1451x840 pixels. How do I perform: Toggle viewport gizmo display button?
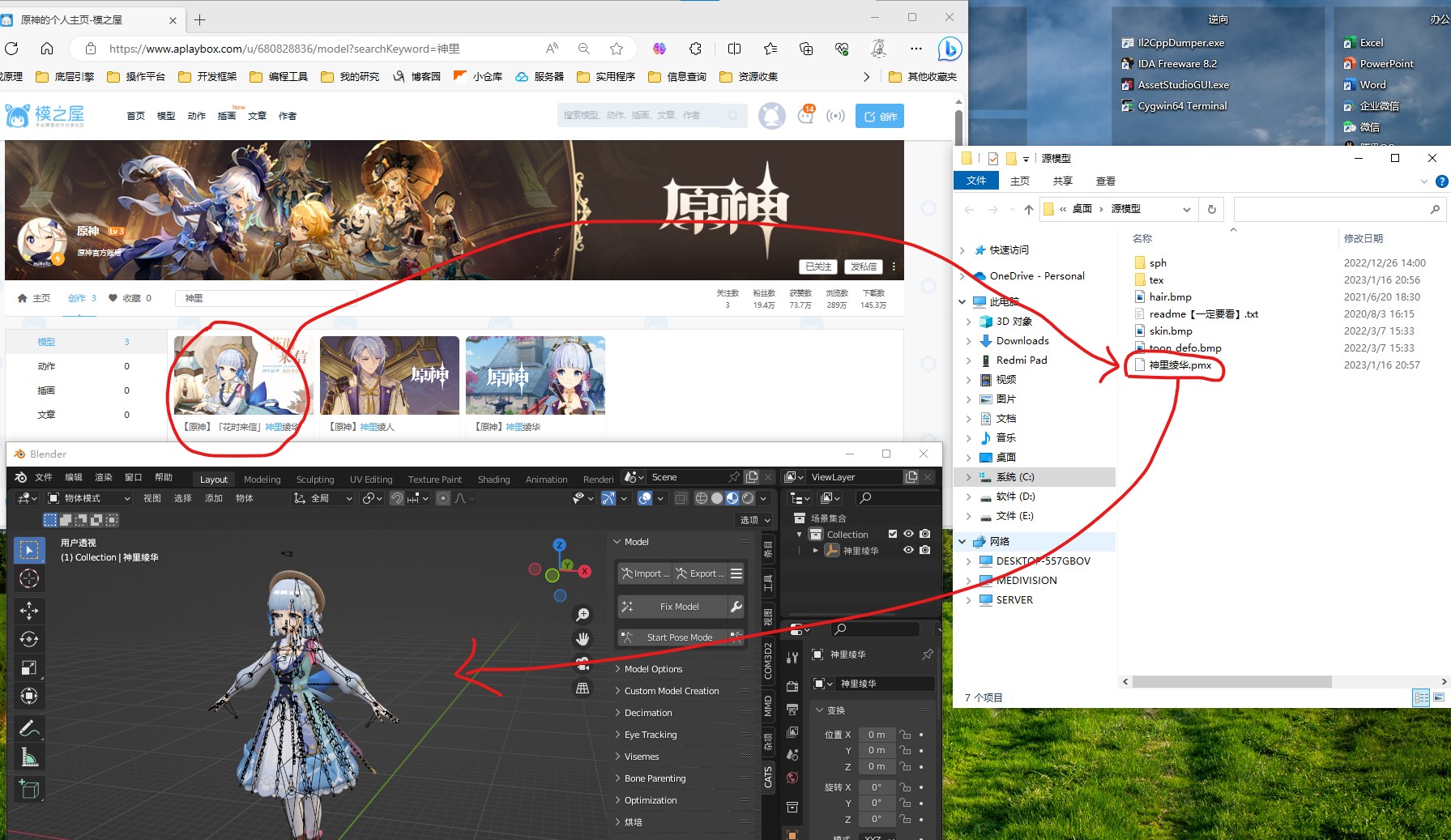tap(608, 498)
